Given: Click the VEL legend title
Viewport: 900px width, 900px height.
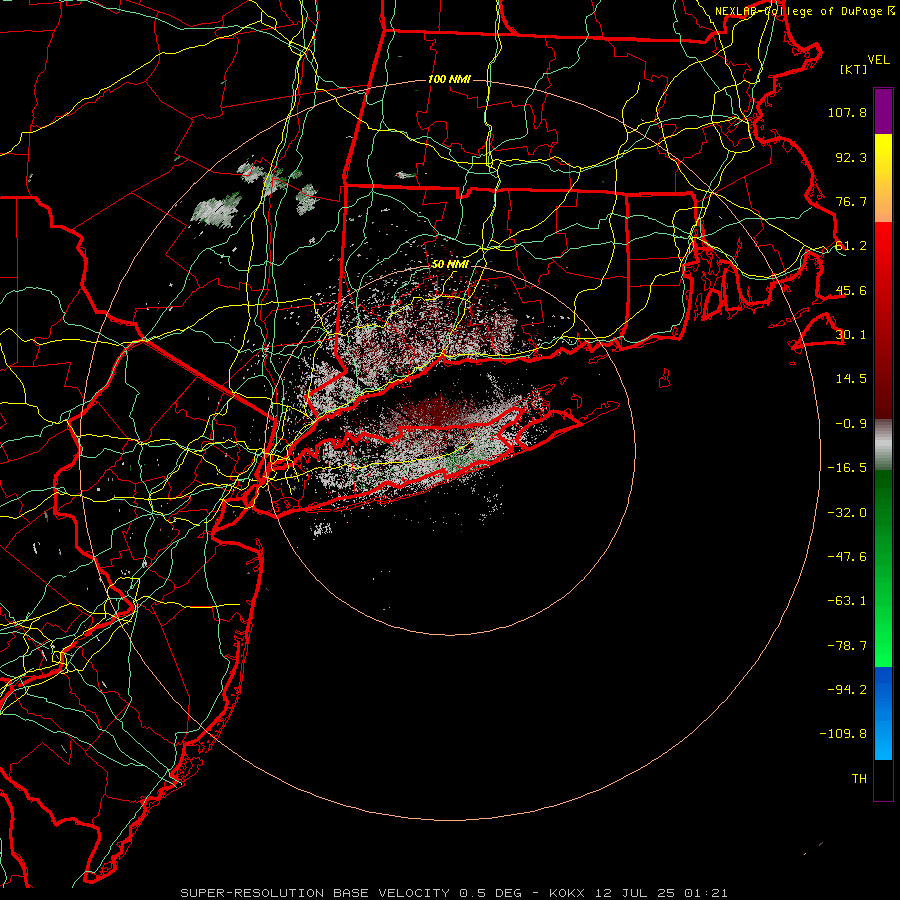Looking at the screenshot, I should [x=878, y=60].
